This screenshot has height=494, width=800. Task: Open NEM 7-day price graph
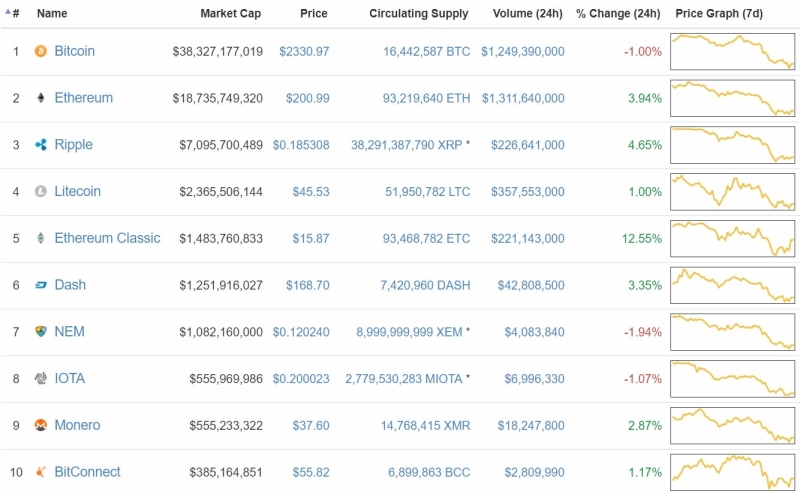(733, 332)
